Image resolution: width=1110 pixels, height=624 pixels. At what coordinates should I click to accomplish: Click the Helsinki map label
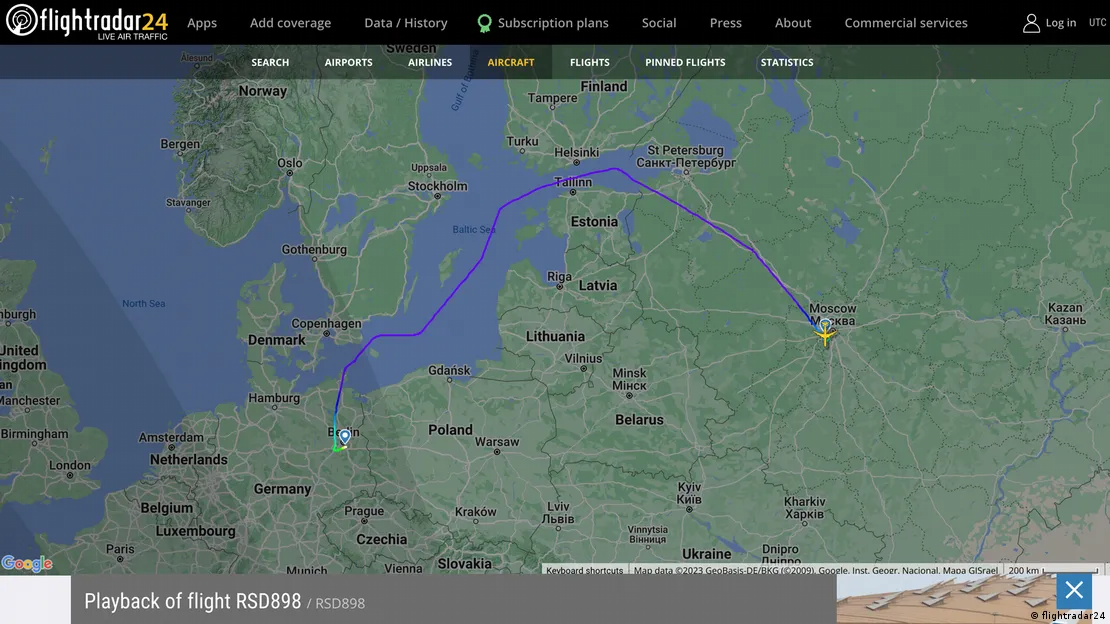(576, 153)
